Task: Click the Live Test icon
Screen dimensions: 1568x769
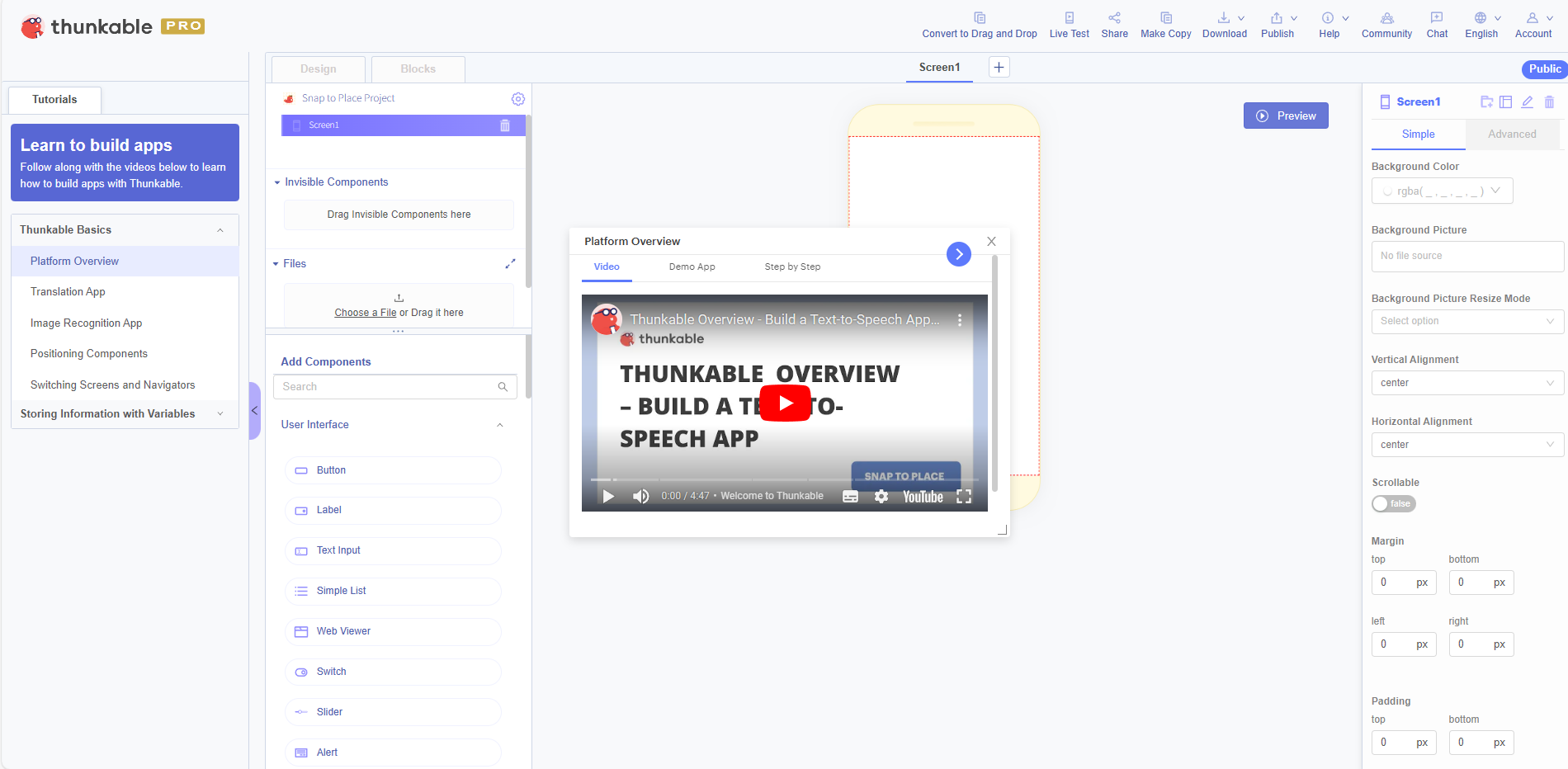Action: point(1069,18)
